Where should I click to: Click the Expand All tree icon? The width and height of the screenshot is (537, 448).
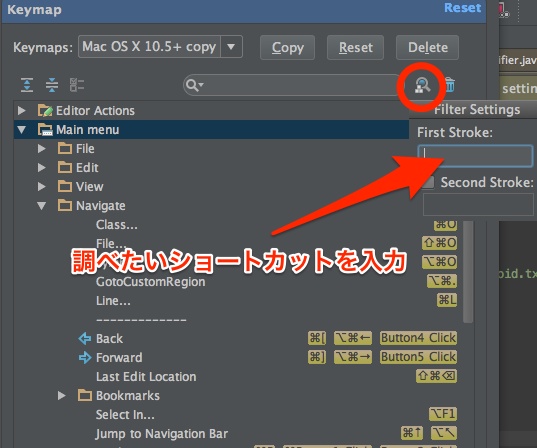[x=27, y=85]
